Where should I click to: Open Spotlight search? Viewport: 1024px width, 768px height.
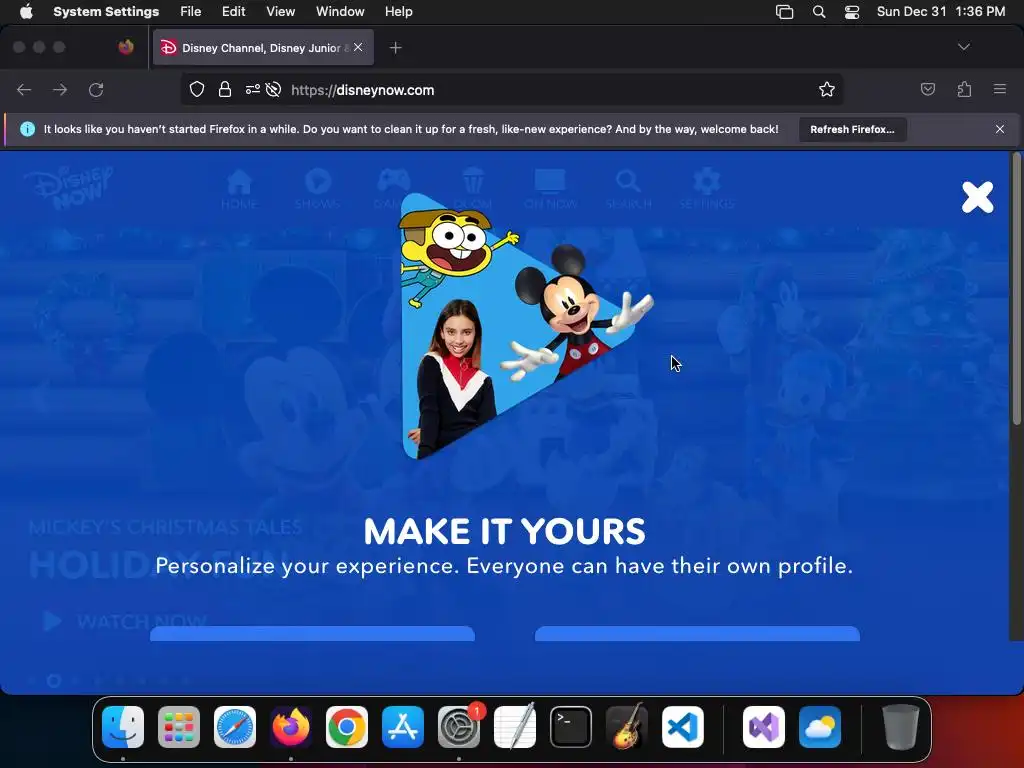click(819, 12)
